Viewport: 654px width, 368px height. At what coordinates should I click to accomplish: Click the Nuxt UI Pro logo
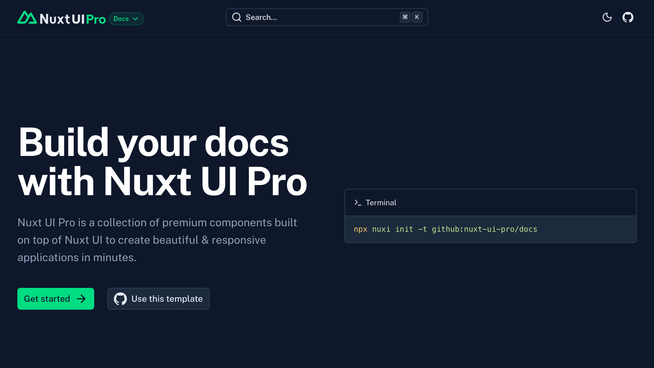61,18
